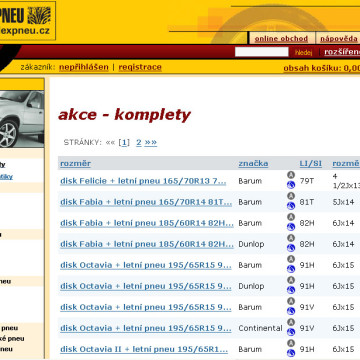This screenshot has height=360, width=360.
Task: Open disk Octavia 195/65R15 Dunlop 91H link
Action: [x=146, y=286]
